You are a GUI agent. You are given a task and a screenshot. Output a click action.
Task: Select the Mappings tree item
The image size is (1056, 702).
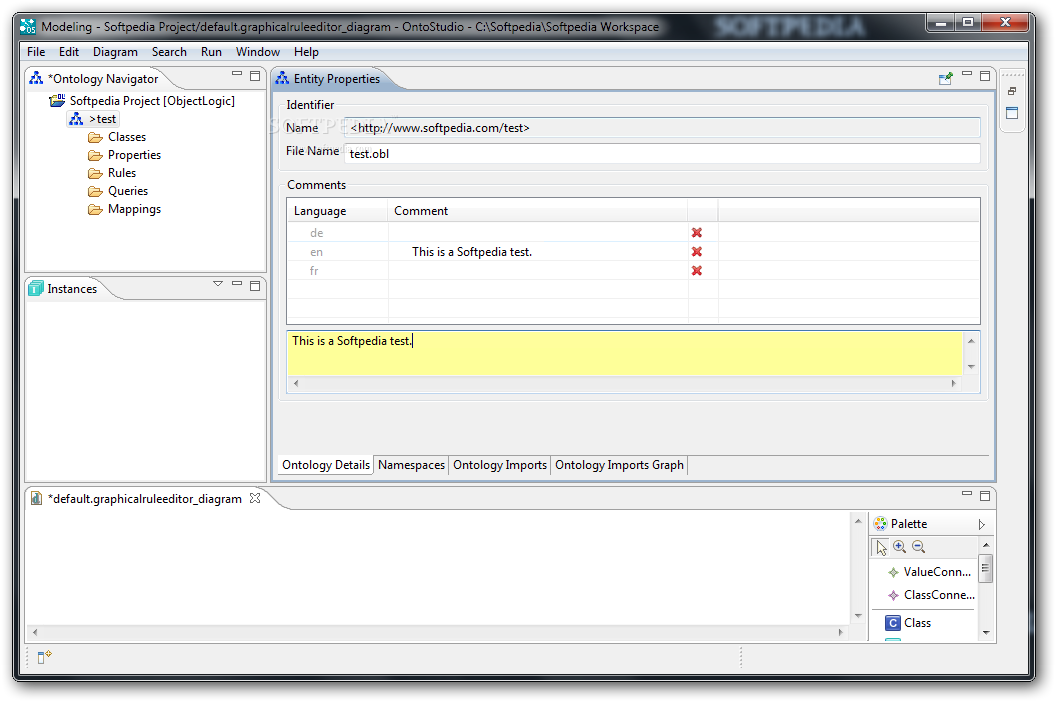pyautogui.click(x=134, y=210)
